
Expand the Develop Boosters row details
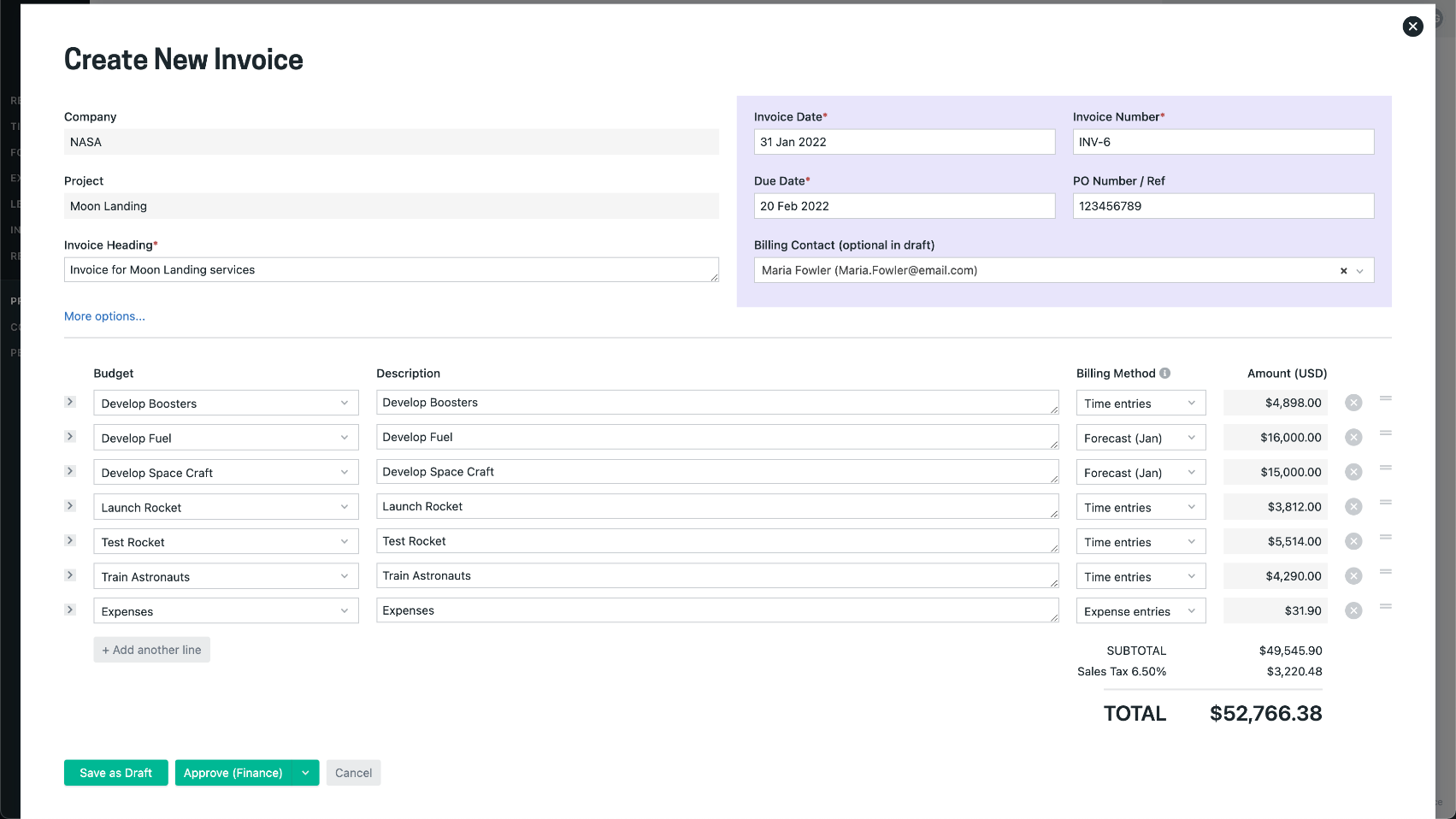coord(70,402)
